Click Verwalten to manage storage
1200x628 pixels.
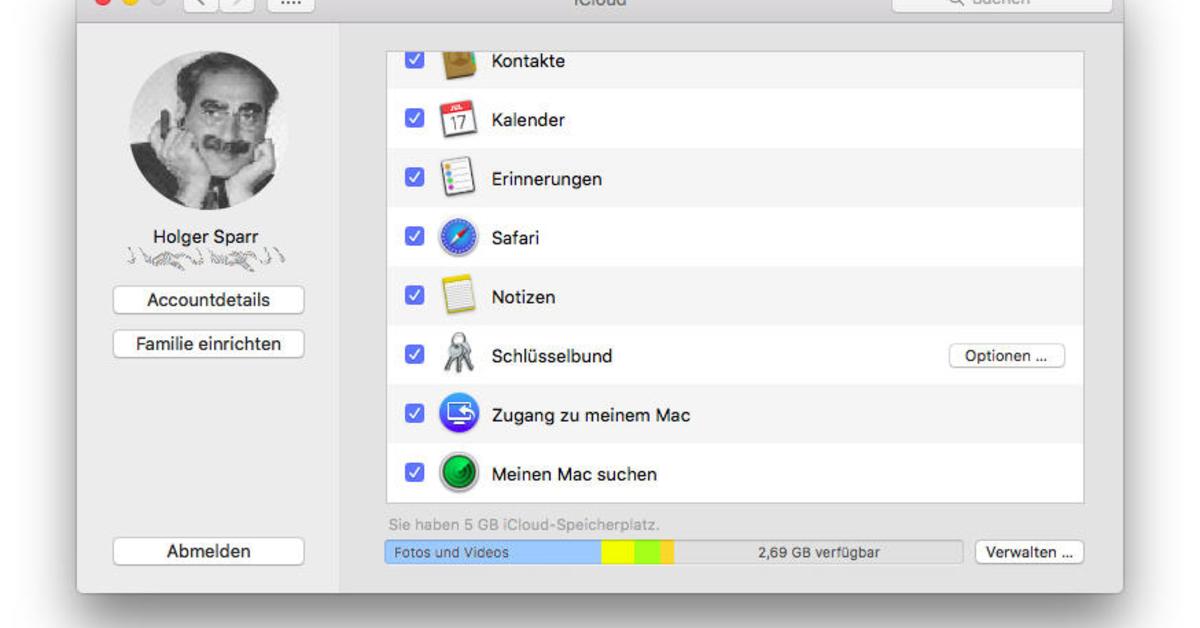tap(1029, 552)
